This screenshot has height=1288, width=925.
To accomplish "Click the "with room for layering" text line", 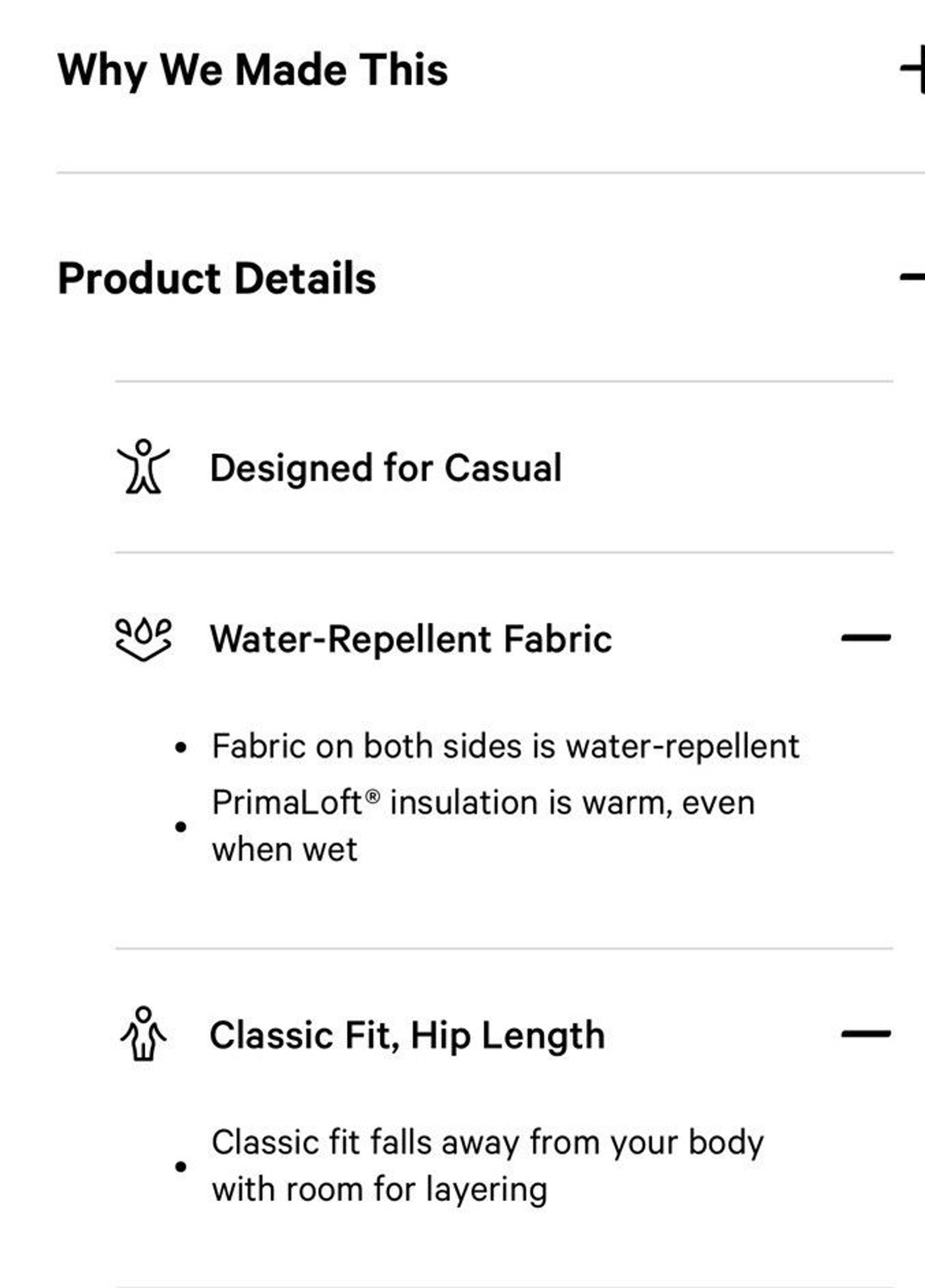I will (379, 1189).
